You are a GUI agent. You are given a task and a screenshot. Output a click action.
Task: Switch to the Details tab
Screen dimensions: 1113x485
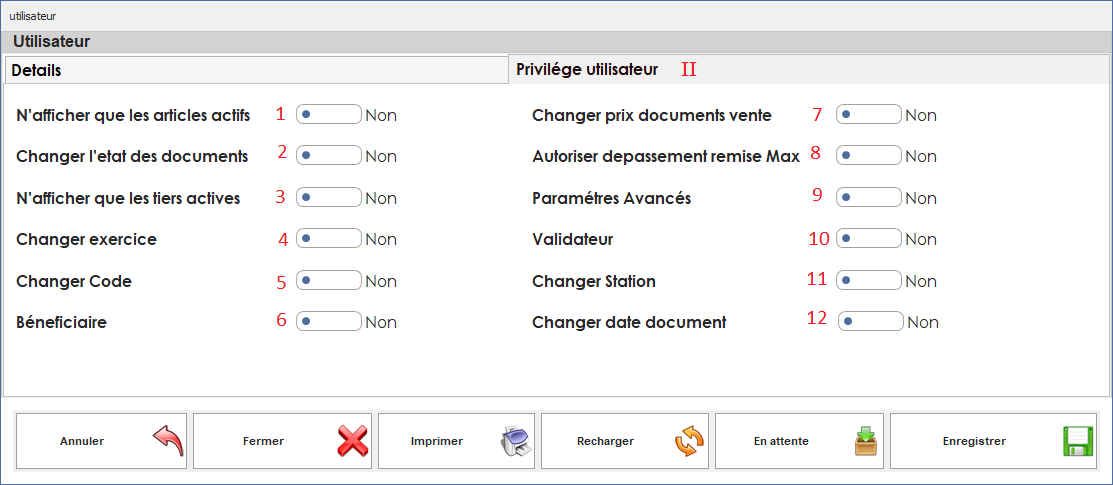click(x=256, y=71)
